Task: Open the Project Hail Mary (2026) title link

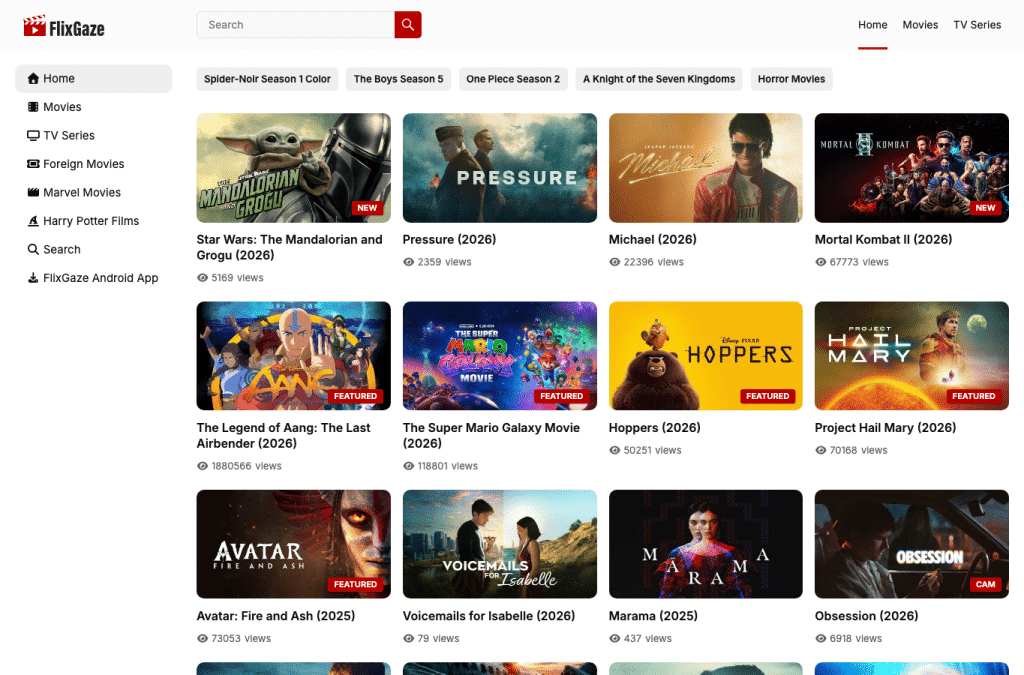Action: tap(886, 428)
